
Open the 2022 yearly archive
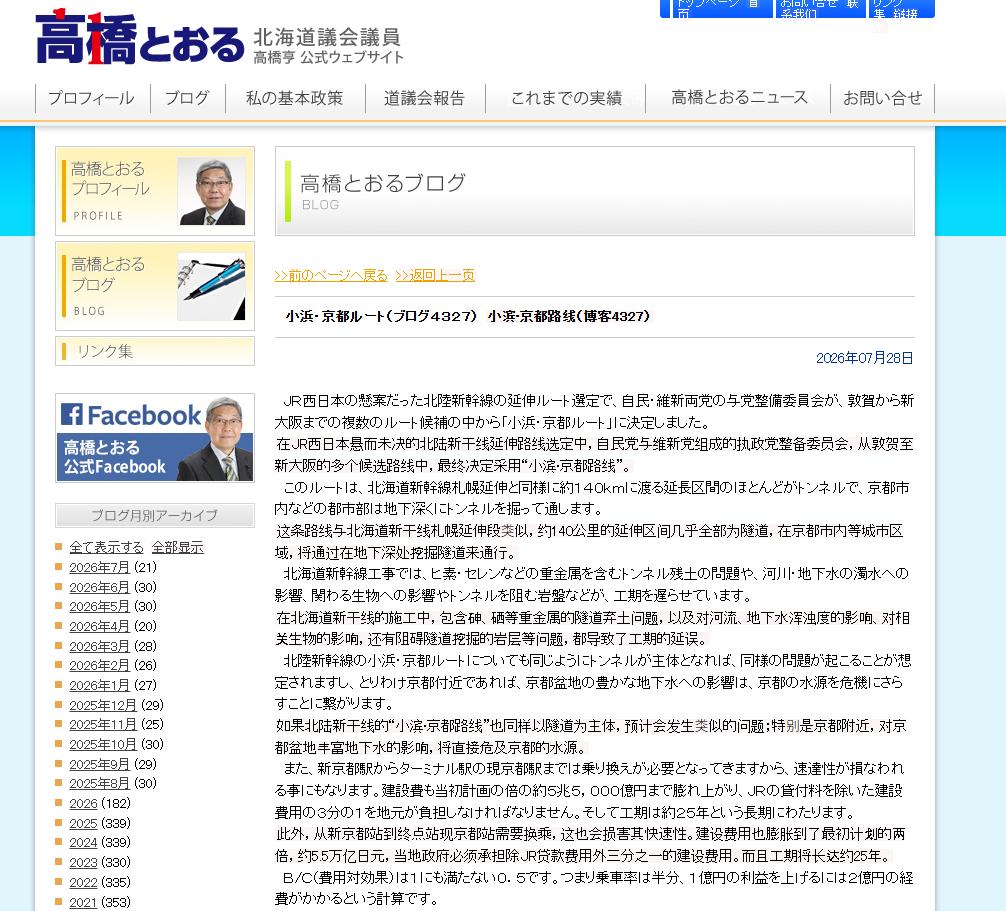[x=83, y=882]
